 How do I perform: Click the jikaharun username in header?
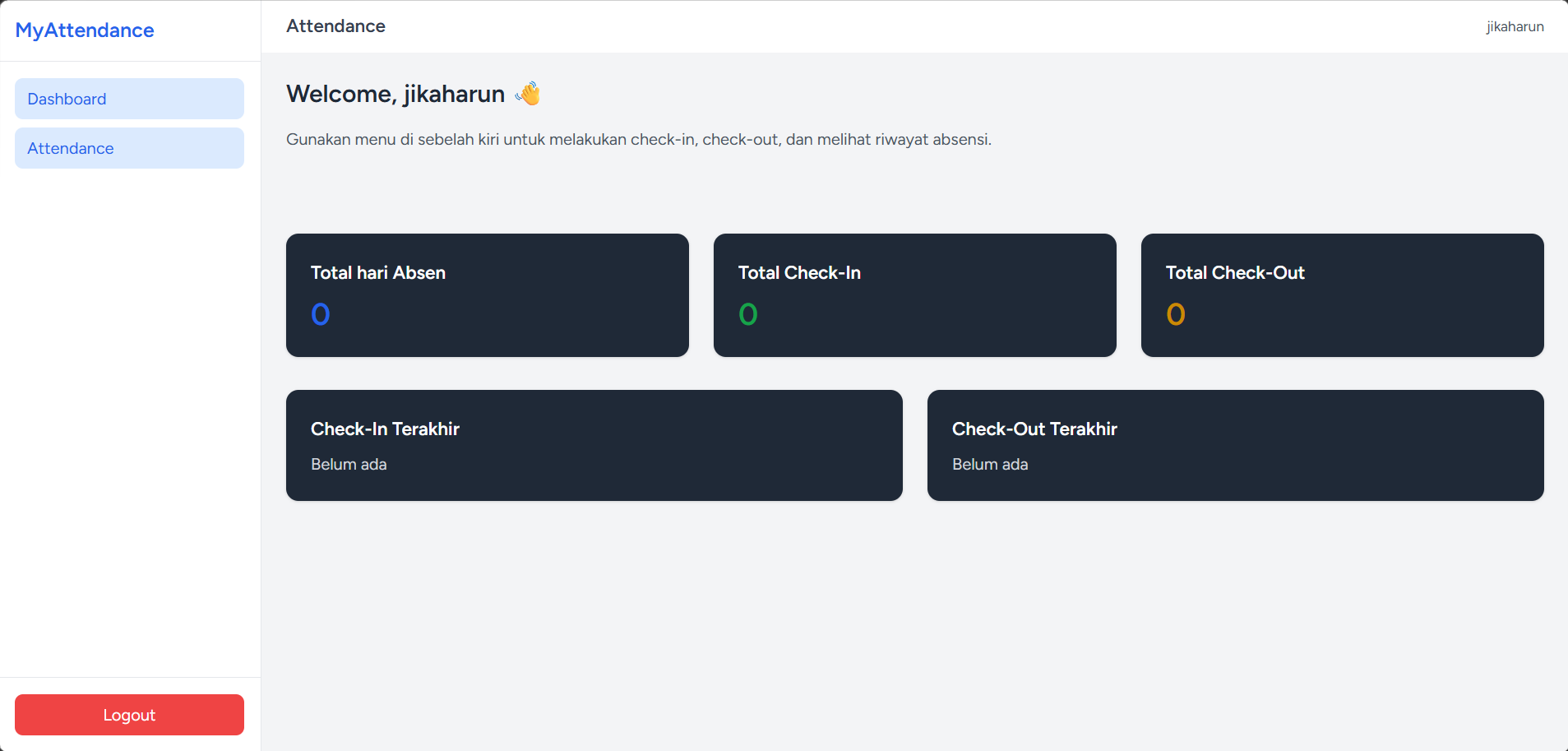pos(1515,26)
